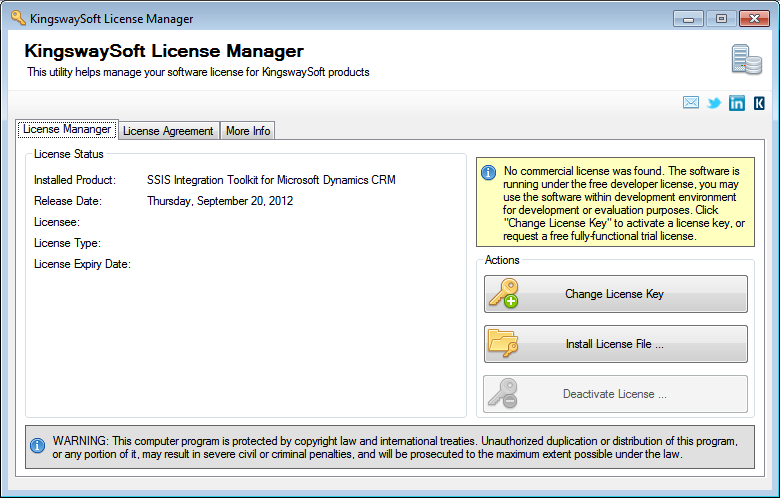The image size is (780, 498).
Task: Click the 'This utility helps manage' subtitle
Action: [198, 72]
